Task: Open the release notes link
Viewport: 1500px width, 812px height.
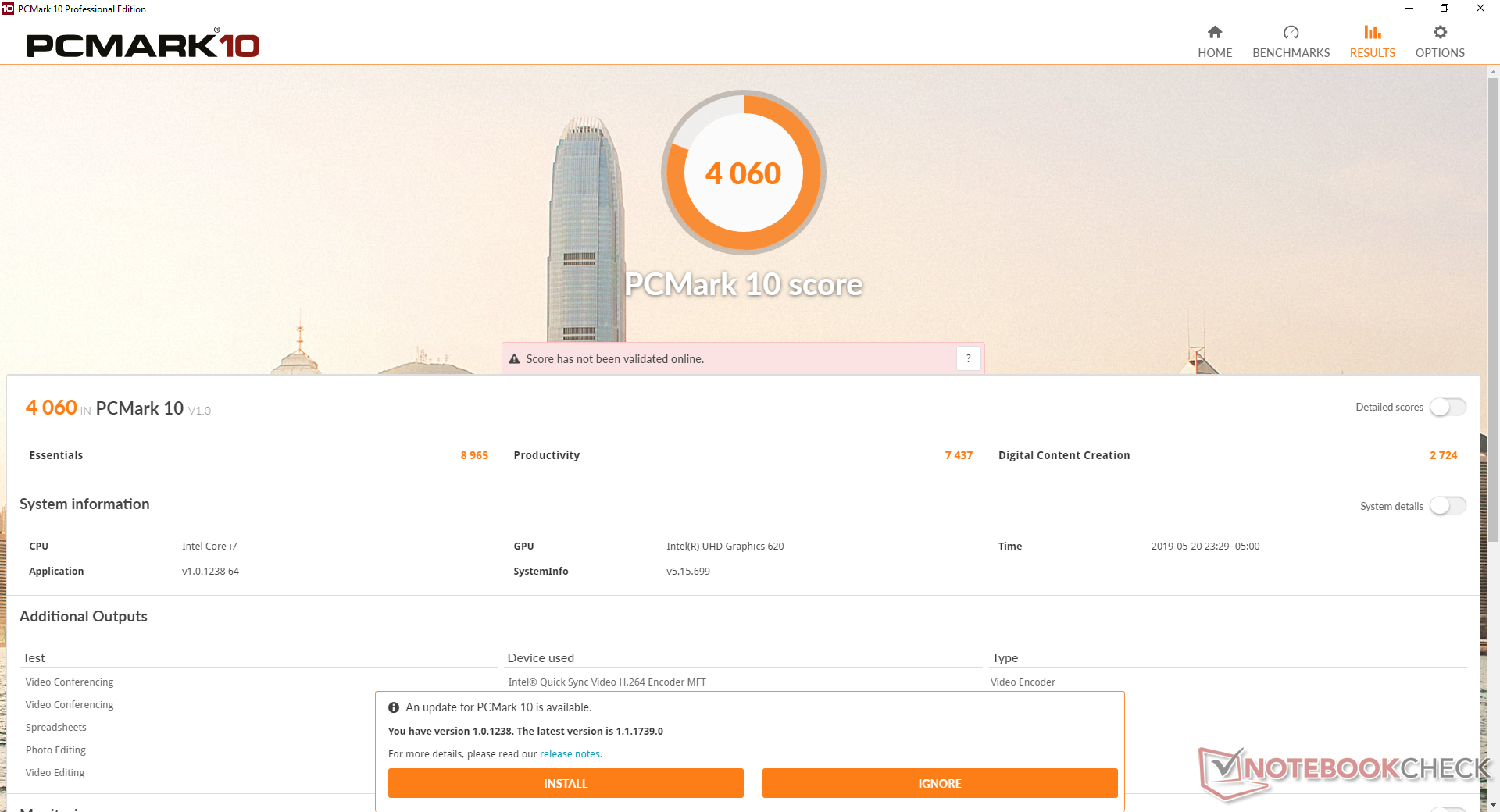Action: [570, 754]
